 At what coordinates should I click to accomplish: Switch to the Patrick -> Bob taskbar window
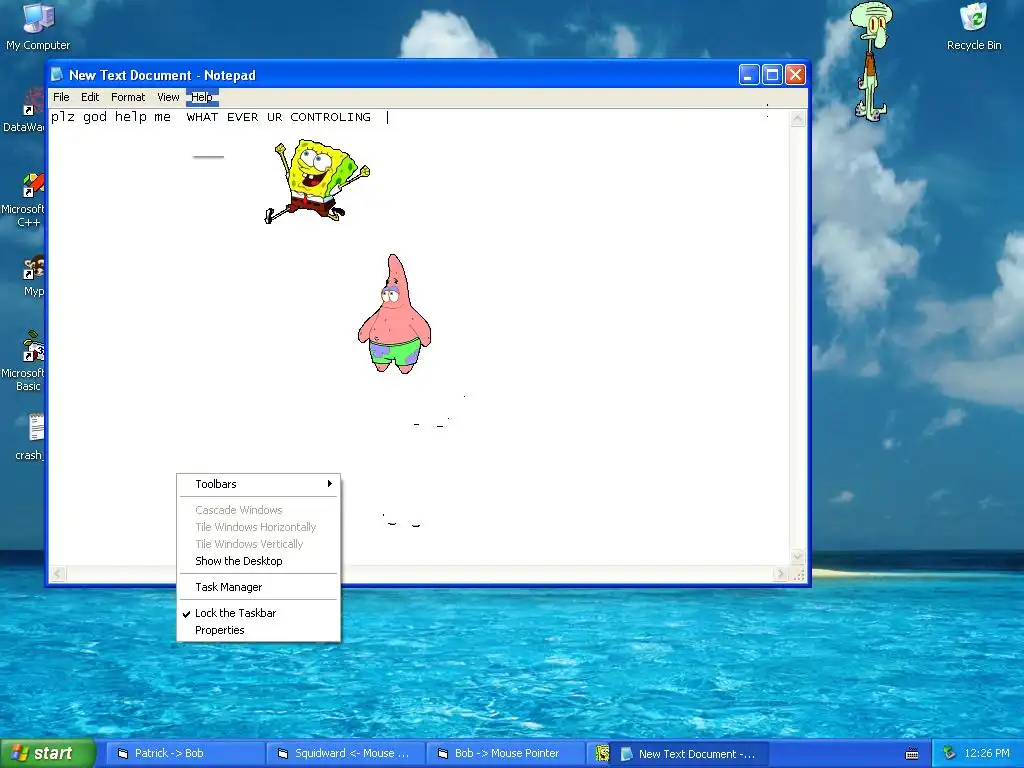pyautogui.click(x=185, y=754)
